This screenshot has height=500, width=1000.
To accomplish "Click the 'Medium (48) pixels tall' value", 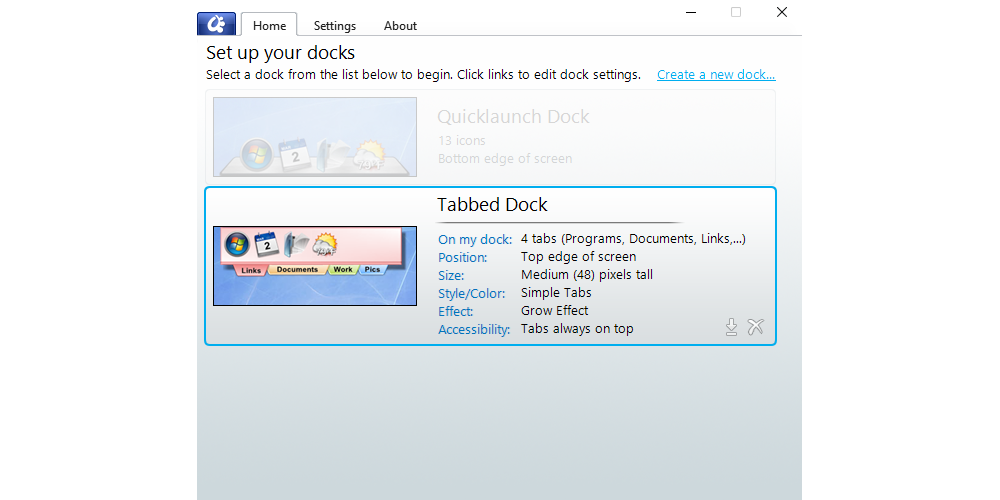I will click(587, 274).
